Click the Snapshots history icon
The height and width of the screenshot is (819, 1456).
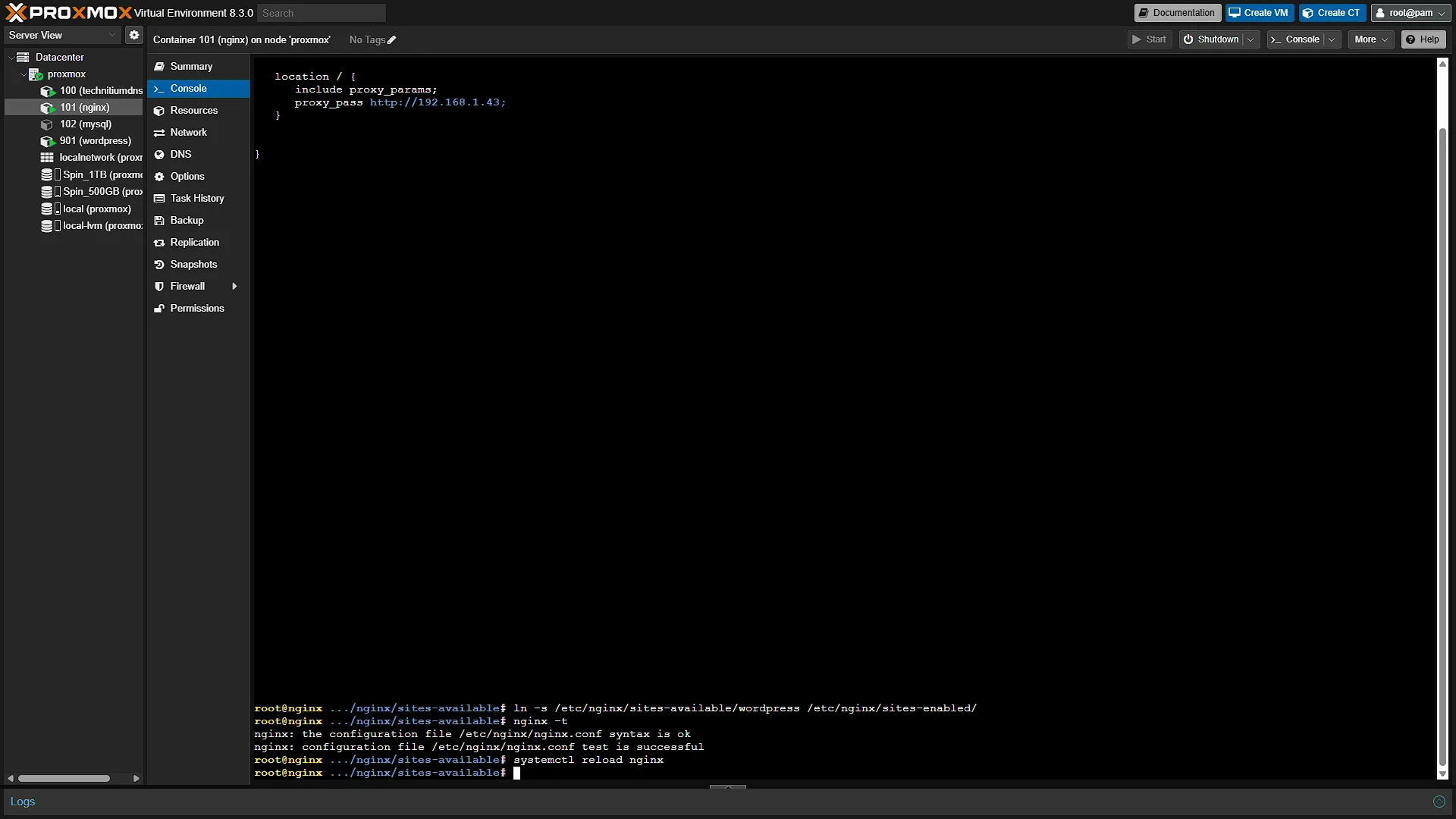pyautogui.click(x=159, y=265)
